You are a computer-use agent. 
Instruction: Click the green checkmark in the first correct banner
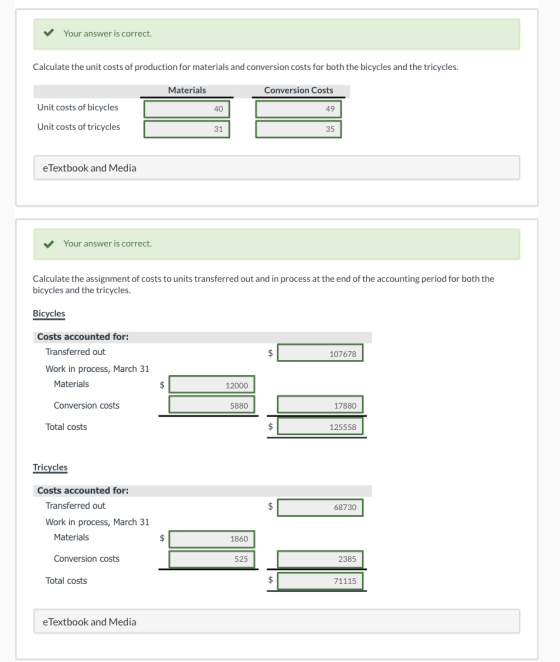tap(49, 33)
